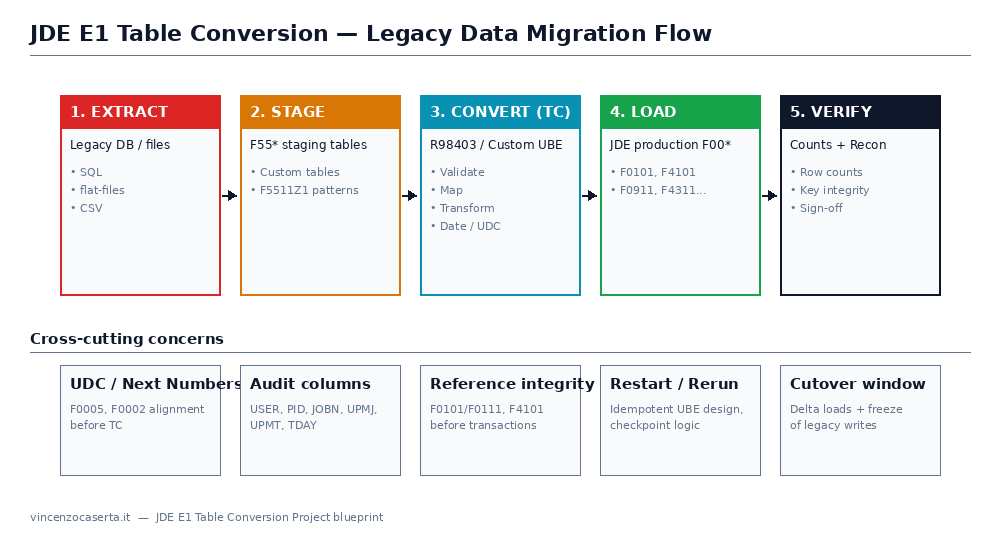Image resolution: width=1000 pixels, height=540 pixels.
Task: Click the arrow between Convert and Load
Action: coord(590,195)
